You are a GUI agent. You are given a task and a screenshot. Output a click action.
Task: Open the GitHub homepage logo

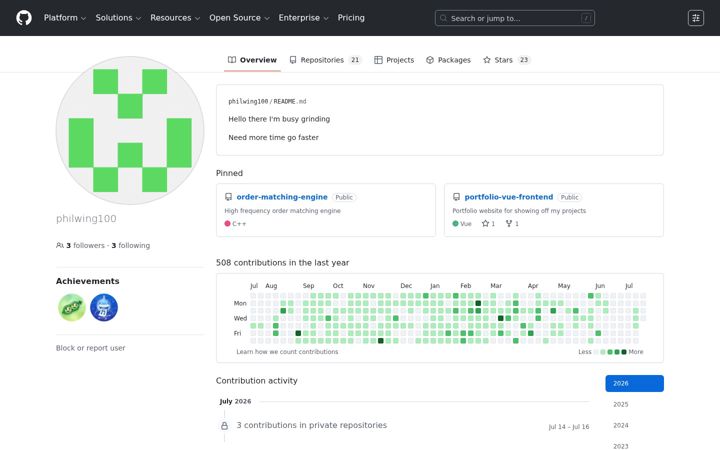pos(24,18)
